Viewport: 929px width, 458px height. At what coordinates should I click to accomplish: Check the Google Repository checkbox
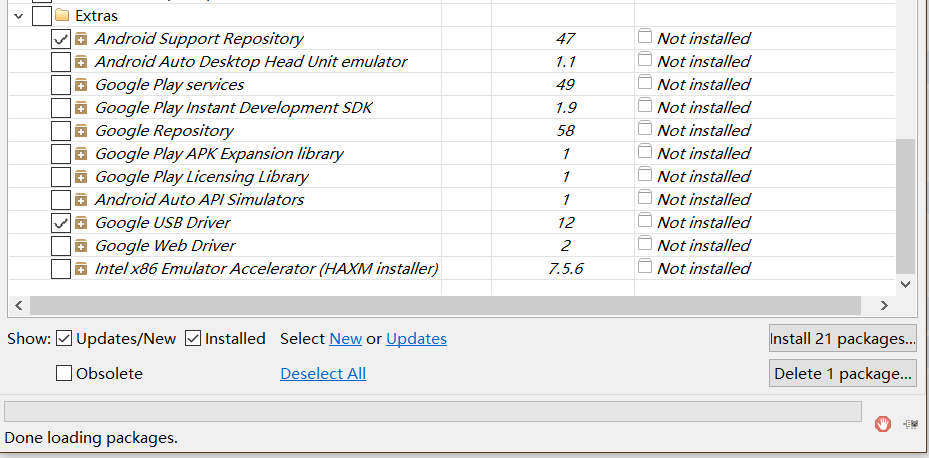[60, 131]
